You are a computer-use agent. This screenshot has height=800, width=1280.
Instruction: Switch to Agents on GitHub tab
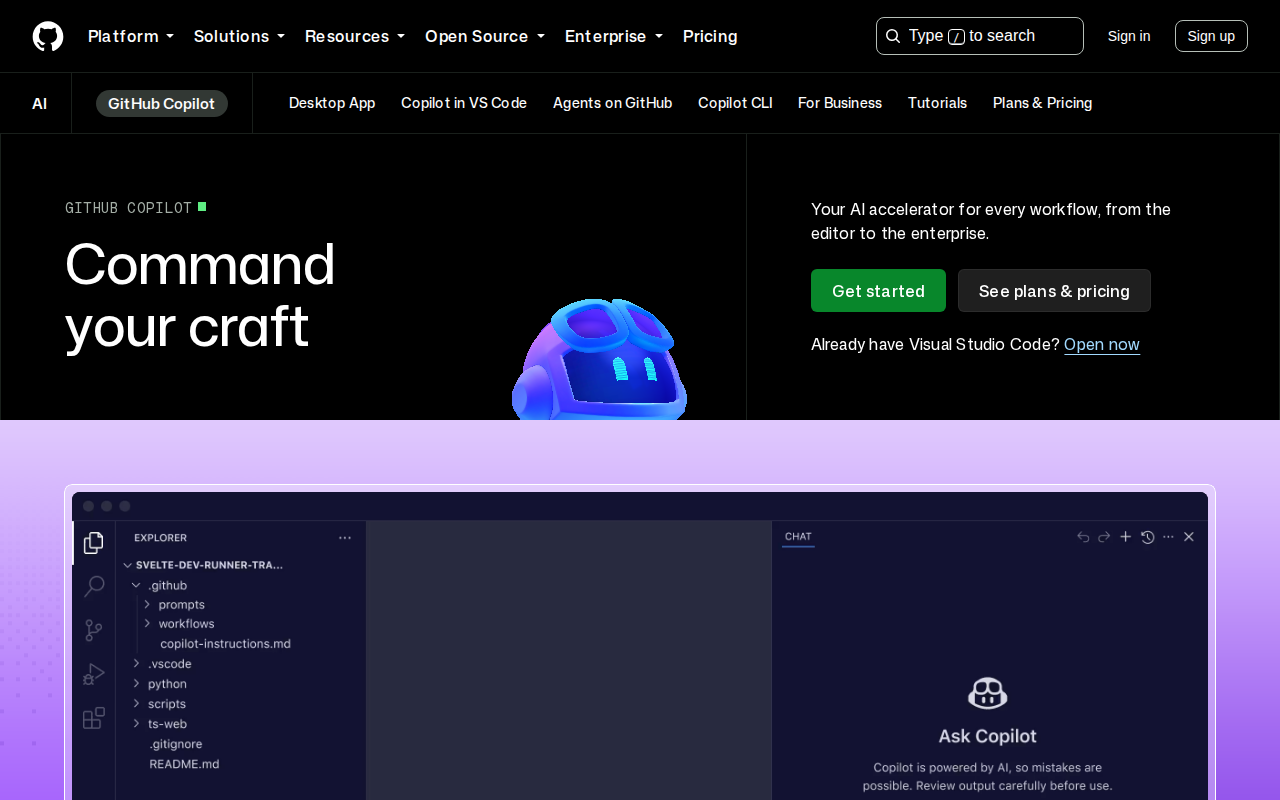point(613,103)
